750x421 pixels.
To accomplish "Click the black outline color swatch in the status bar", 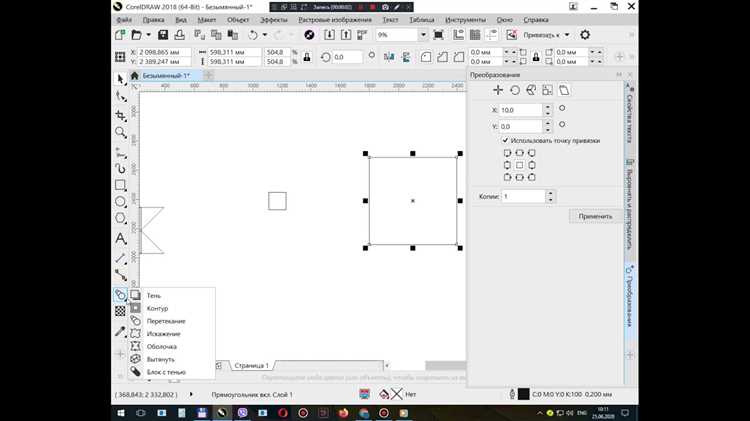I will click(x=524, y=394).
